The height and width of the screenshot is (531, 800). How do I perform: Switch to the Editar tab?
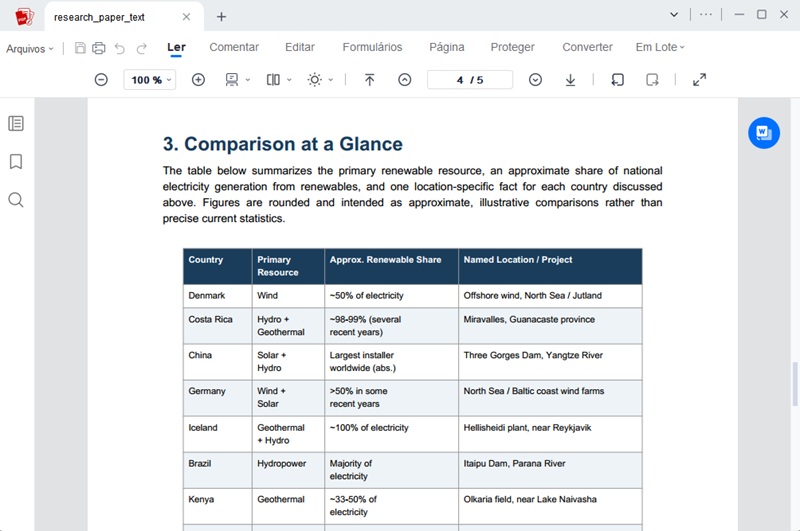(x=299, y=47)
